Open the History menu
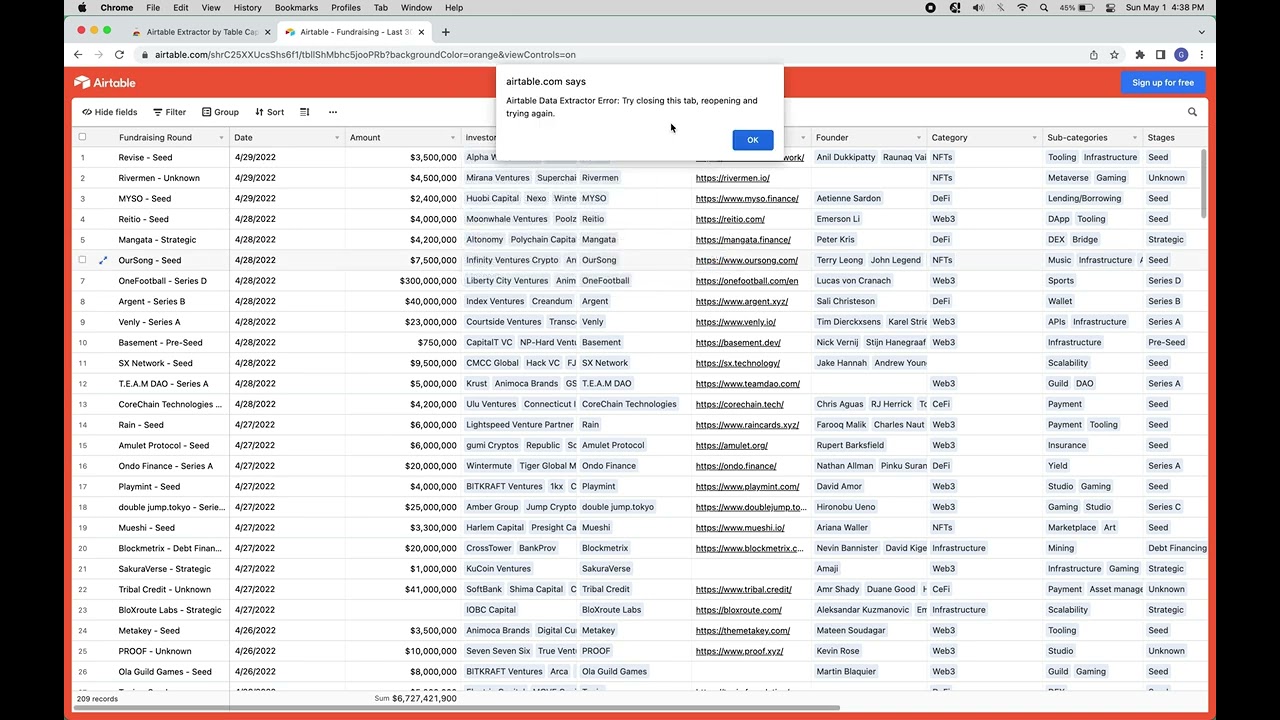 tap(247, 8)
